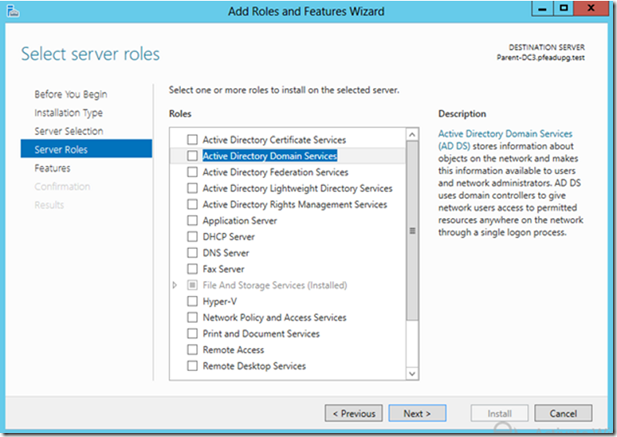The image size is (617, 437).
Task: Enable the DNS Server role checkbox
Action: pos(192,253)
